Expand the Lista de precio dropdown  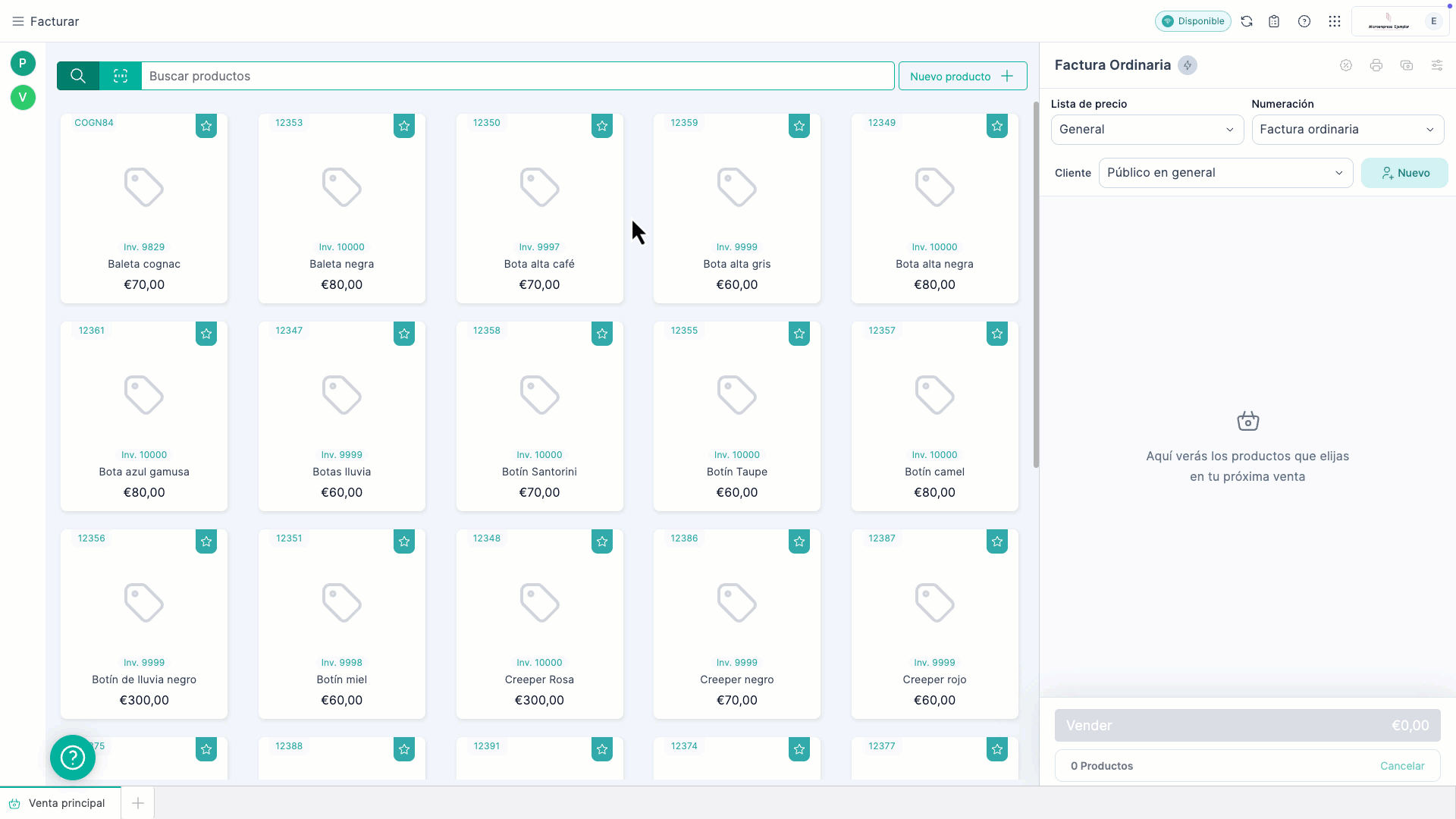click(x=1147, y=130)
